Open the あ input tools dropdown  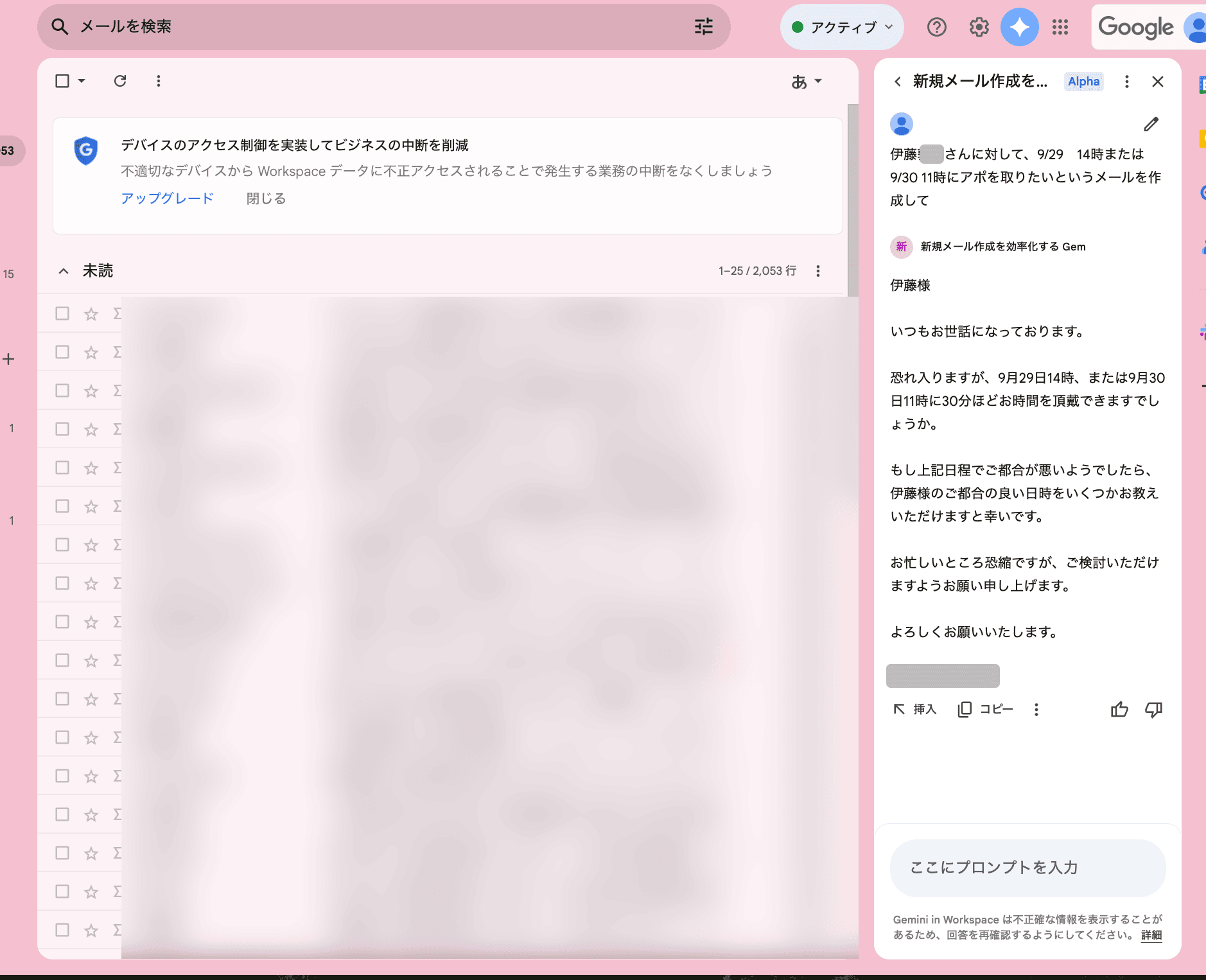(x=807, y=82)
